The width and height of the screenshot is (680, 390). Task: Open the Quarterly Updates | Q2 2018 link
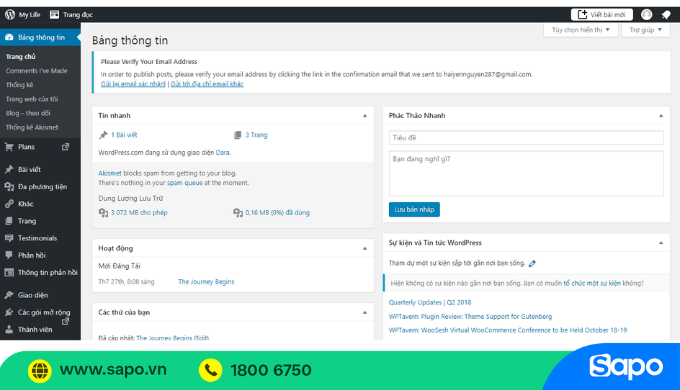tap(430, 302)
